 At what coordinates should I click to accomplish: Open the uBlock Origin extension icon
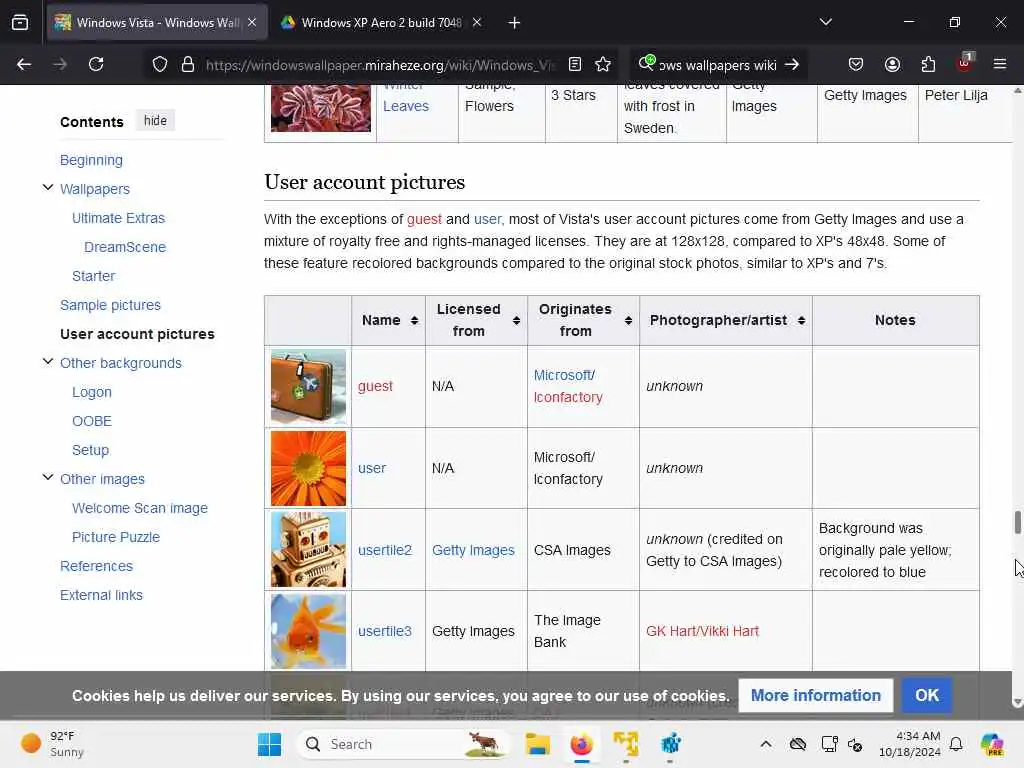click(965, 63)
